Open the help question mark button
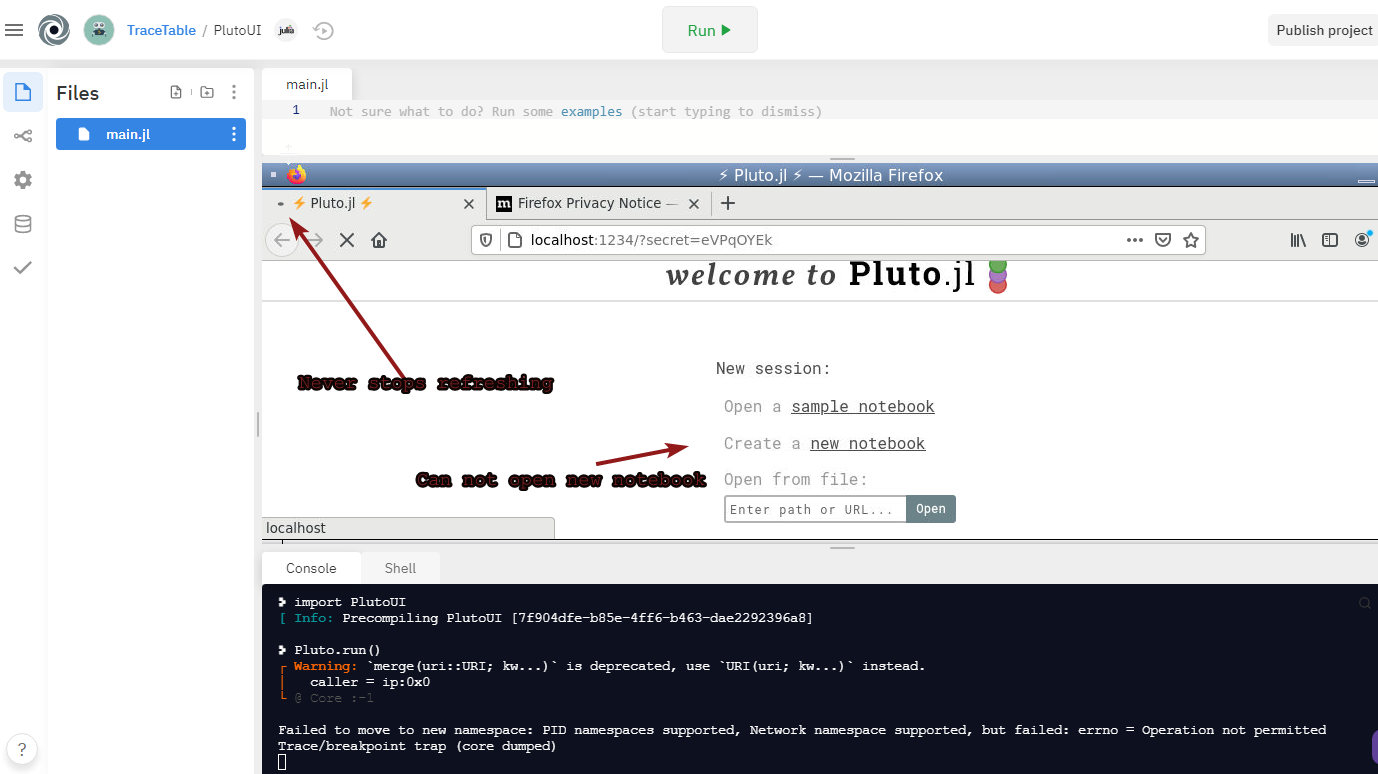 click(22, 748)
